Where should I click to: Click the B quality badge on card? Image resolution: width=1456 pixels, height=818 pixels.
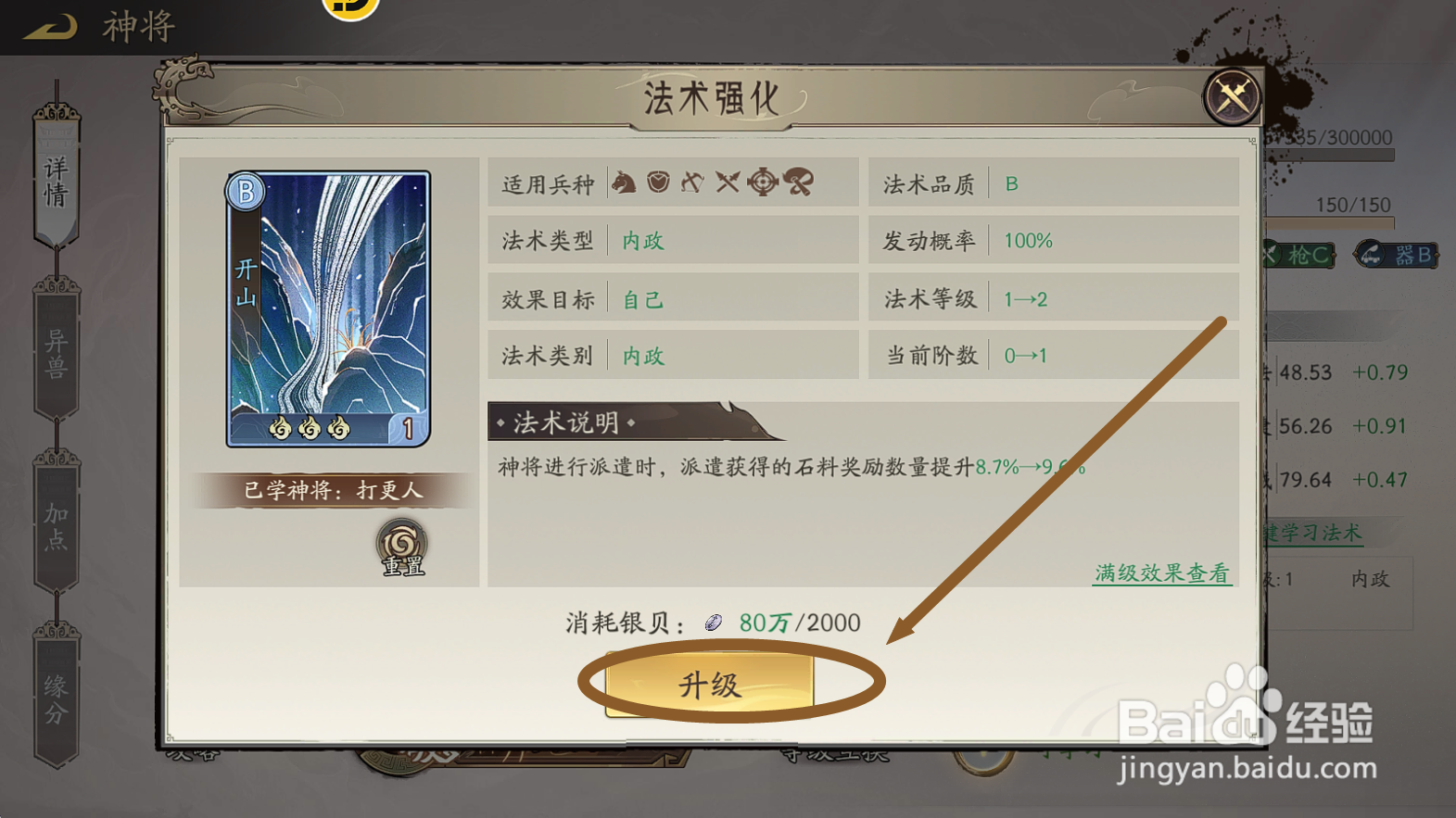pyautogui.click(x=246, y=192)
